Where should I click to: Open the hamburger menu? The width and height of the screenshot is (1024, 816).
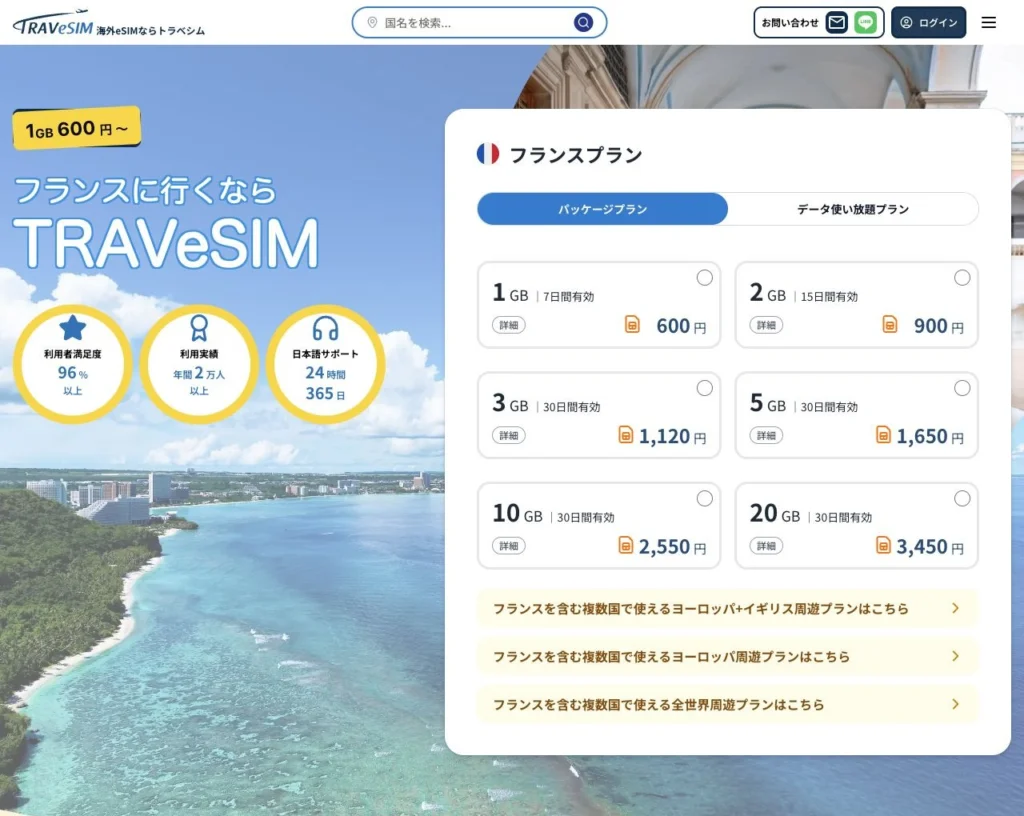point(989,23)
